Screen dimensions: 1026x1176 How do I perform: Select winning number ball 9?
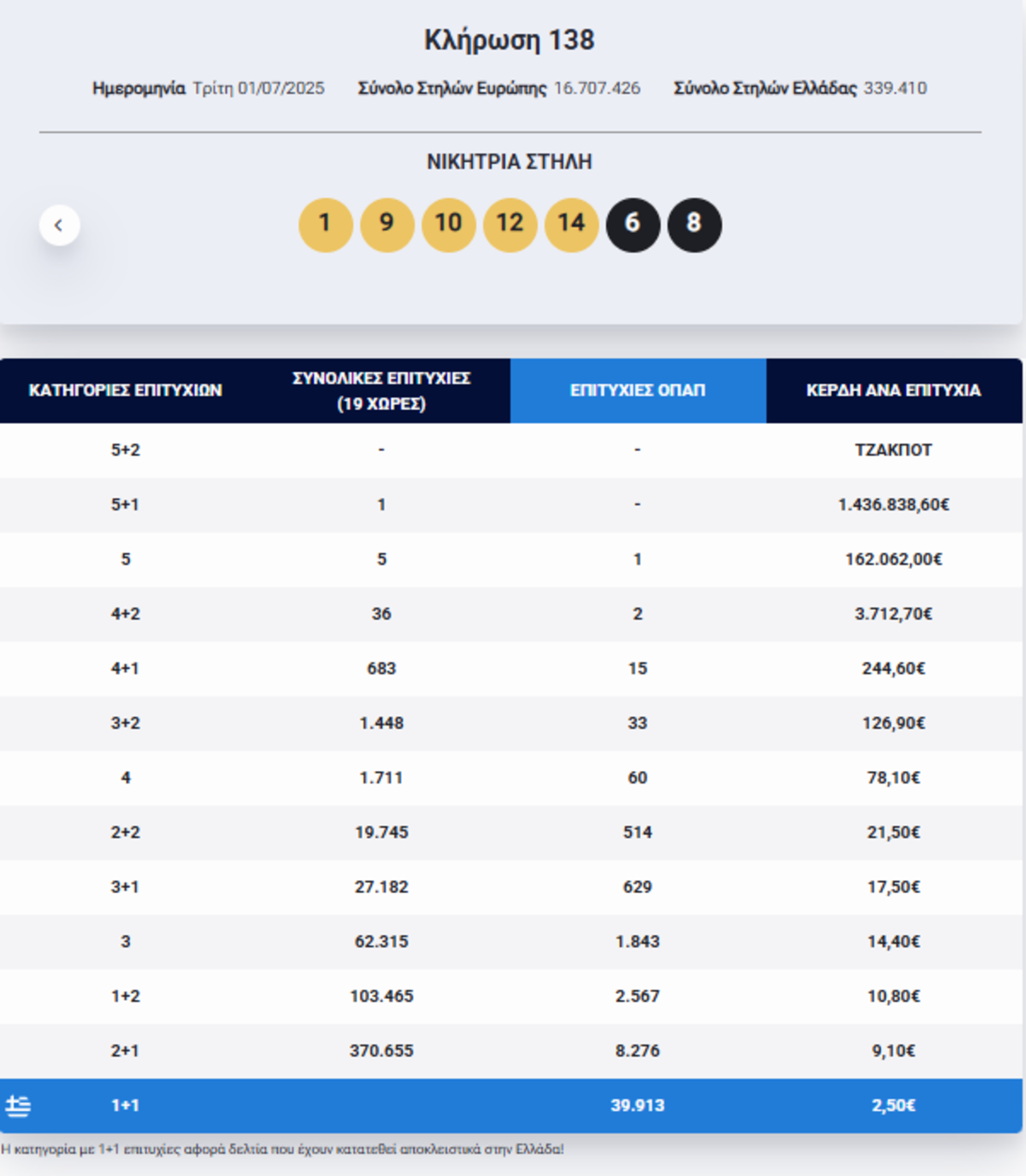point(386,225)
